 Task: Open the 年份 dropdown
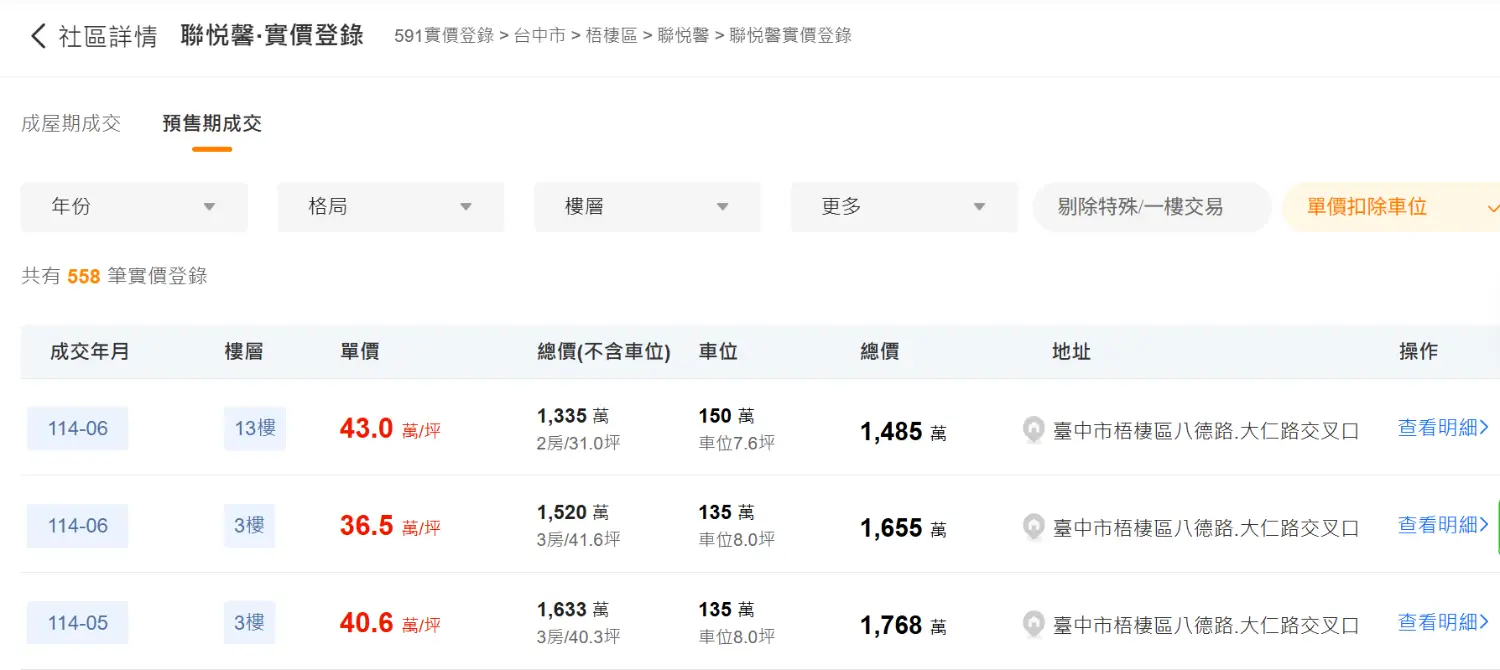pyautogui.click(x=134, y=207)
